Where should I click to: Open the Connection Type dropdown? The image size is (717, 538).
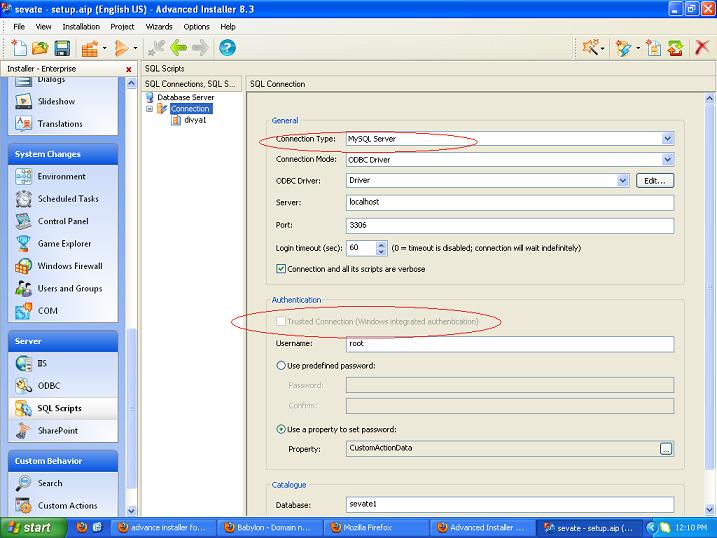coord(667,138)
